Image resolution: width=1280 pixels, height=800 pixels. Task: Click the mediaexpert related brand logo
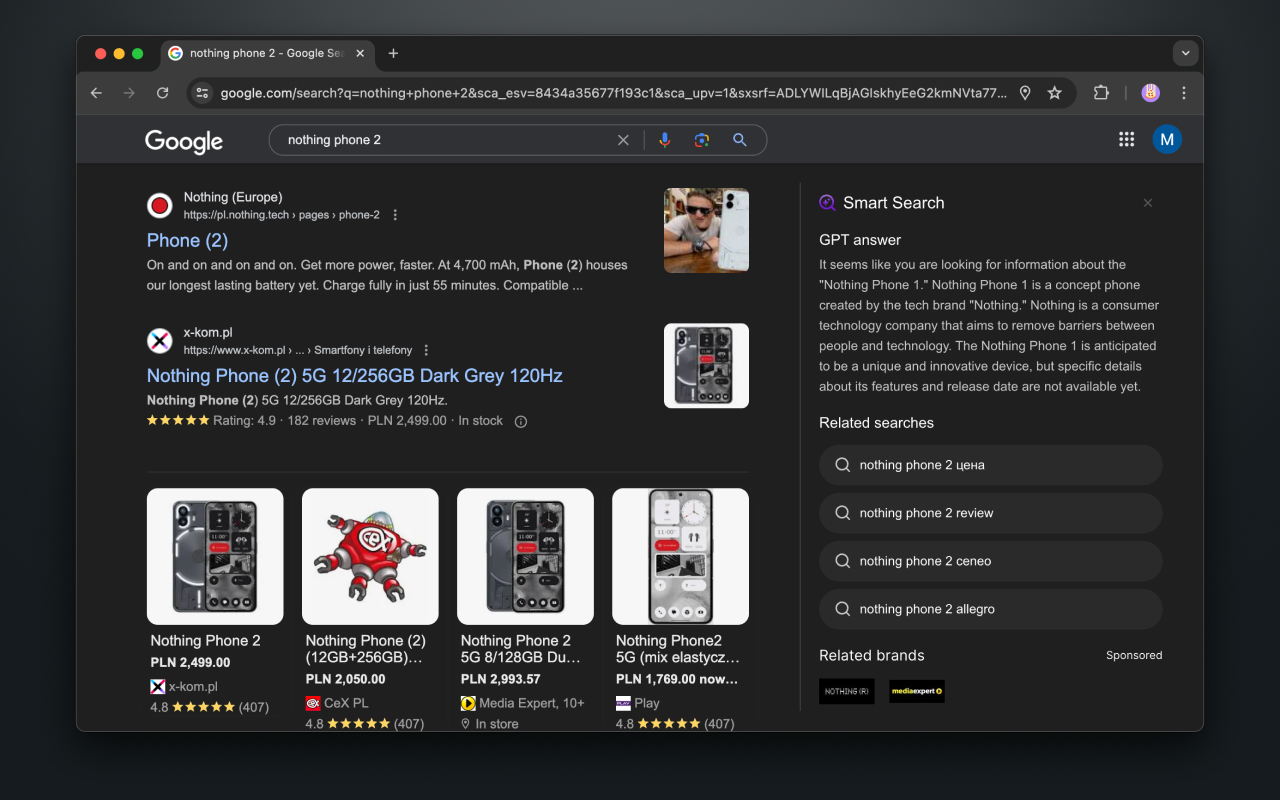click(x=917, y=691)
